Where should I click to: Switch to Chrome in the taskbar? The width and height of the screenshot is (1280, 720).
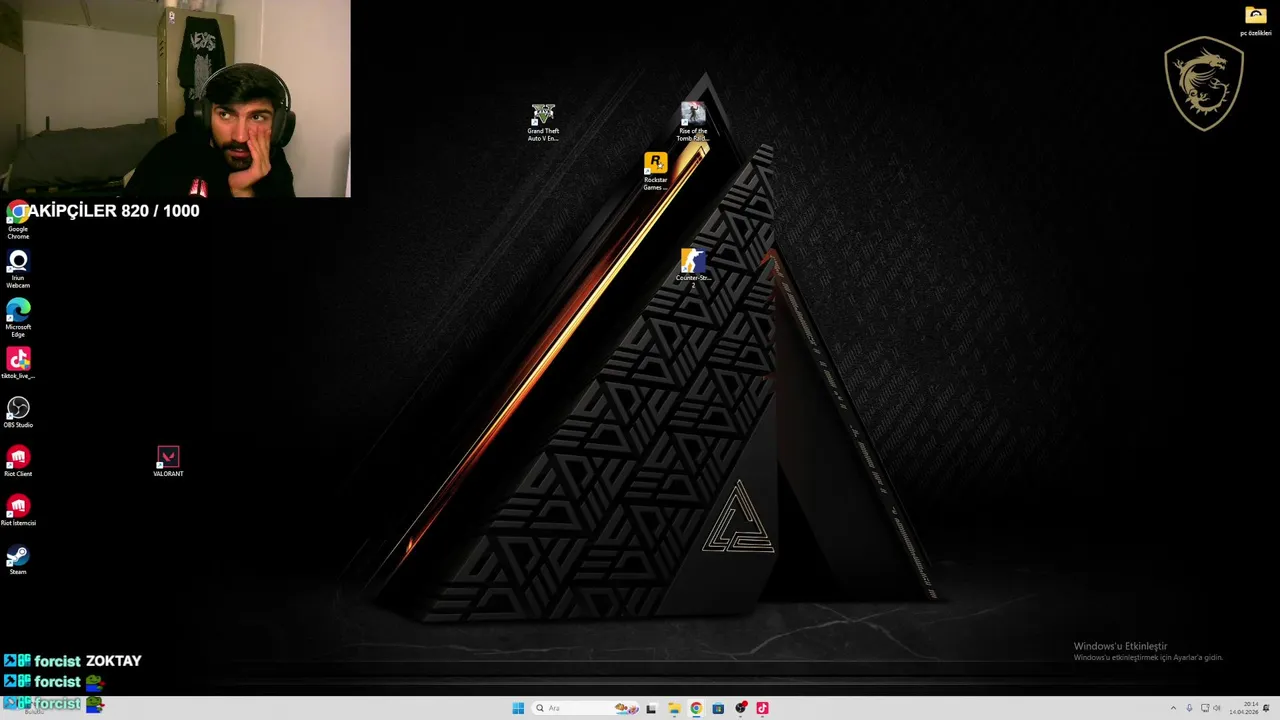point(696,708)
